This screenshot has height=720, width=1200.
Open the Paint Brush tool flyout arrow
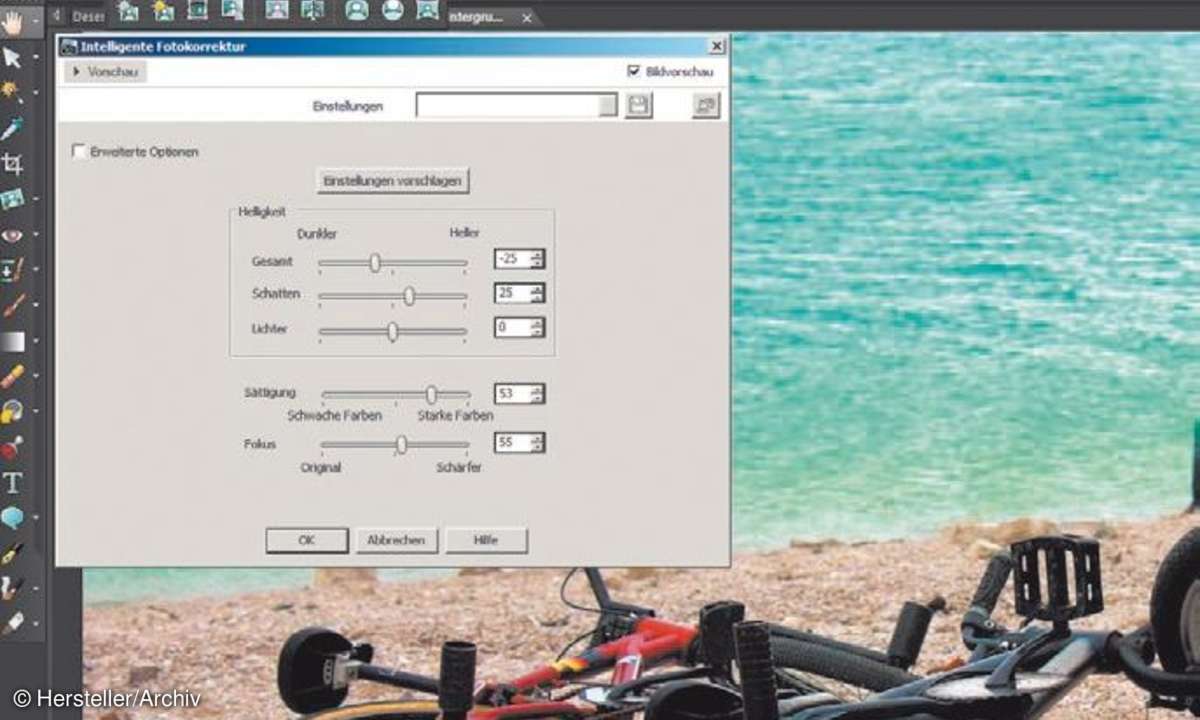(x=37, y=306)
